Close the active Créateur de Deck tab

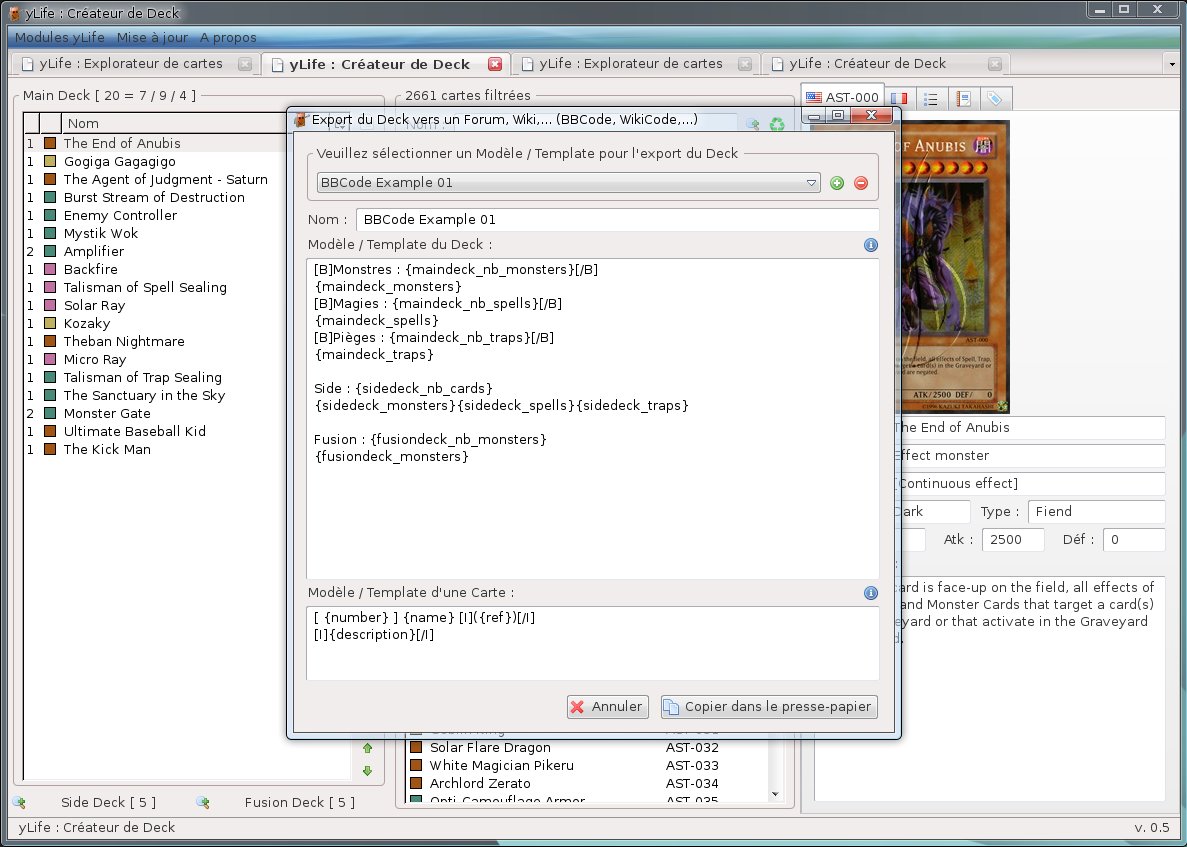coord(495,64)
